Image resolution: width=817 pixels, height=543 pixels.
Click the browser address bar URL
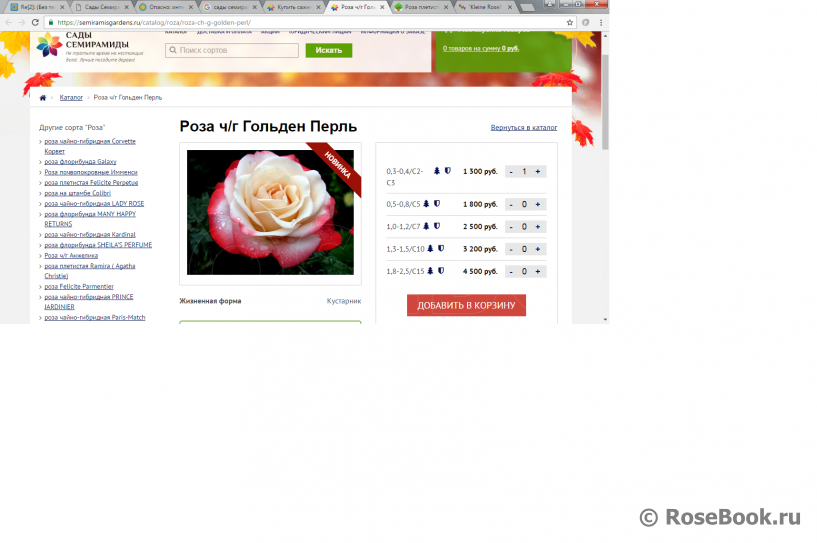154,22
